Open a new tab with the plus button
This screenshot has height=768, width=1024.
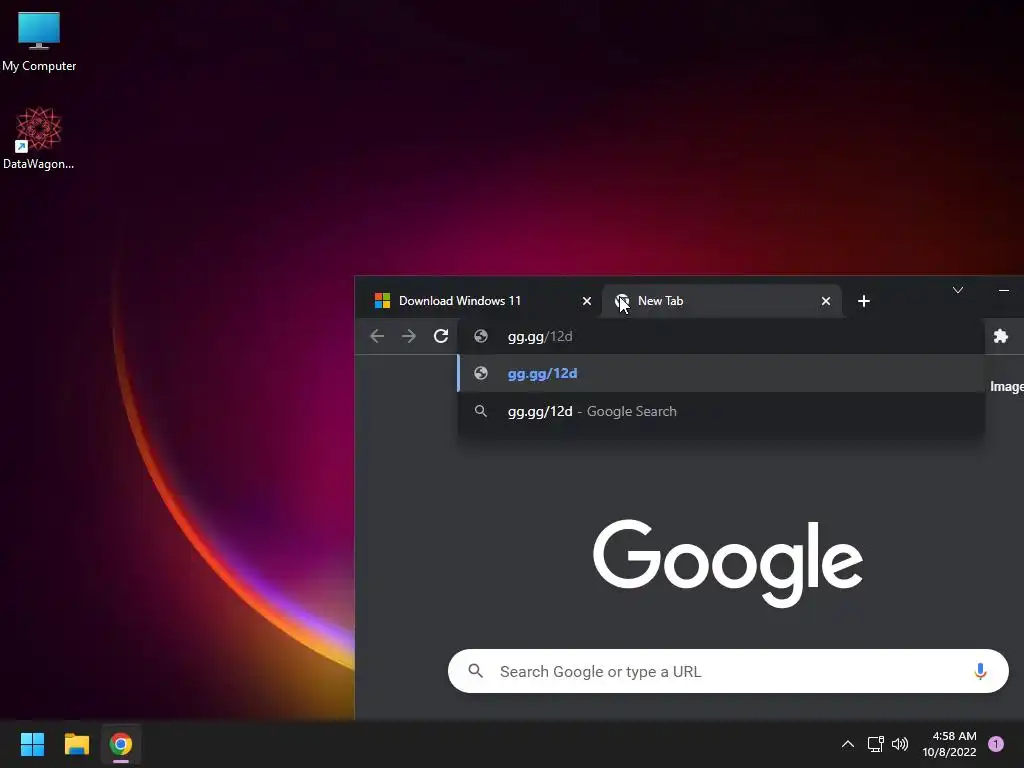click(x=864, y=301)
